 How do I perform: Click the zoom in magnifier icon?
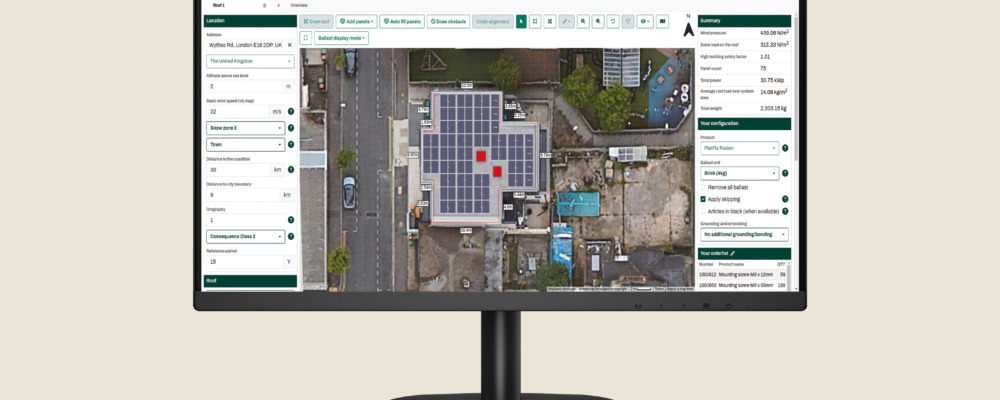coord(583,21)
